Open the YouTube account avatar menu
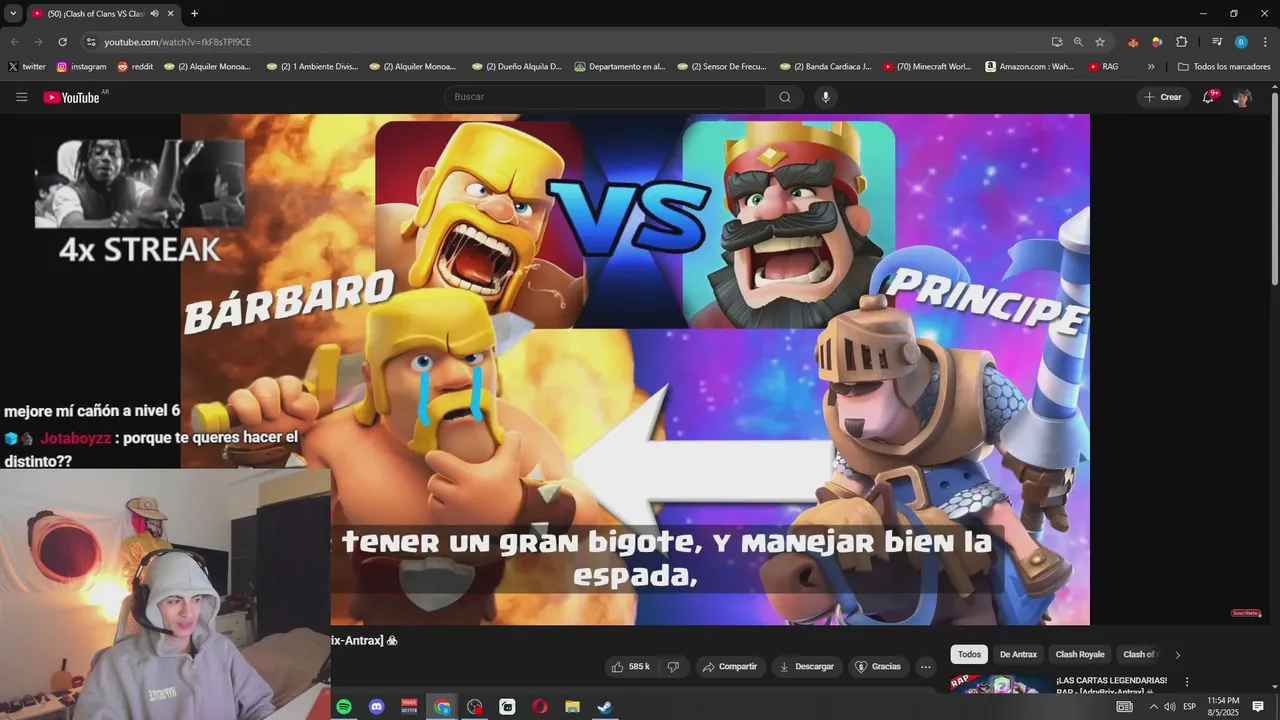This screenshot has width=1280, height=720. pos(1242,97)
